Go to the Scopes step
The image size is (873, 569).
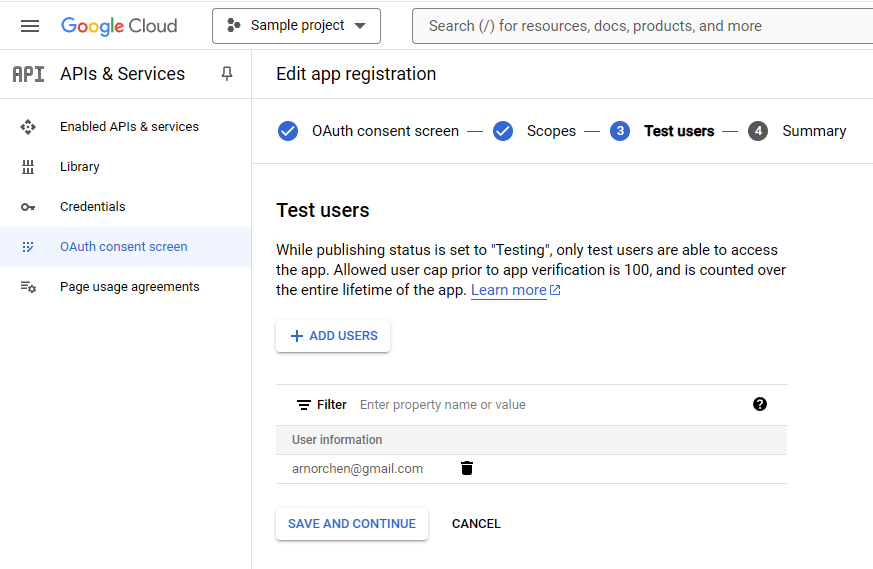(x=551, y=131)
